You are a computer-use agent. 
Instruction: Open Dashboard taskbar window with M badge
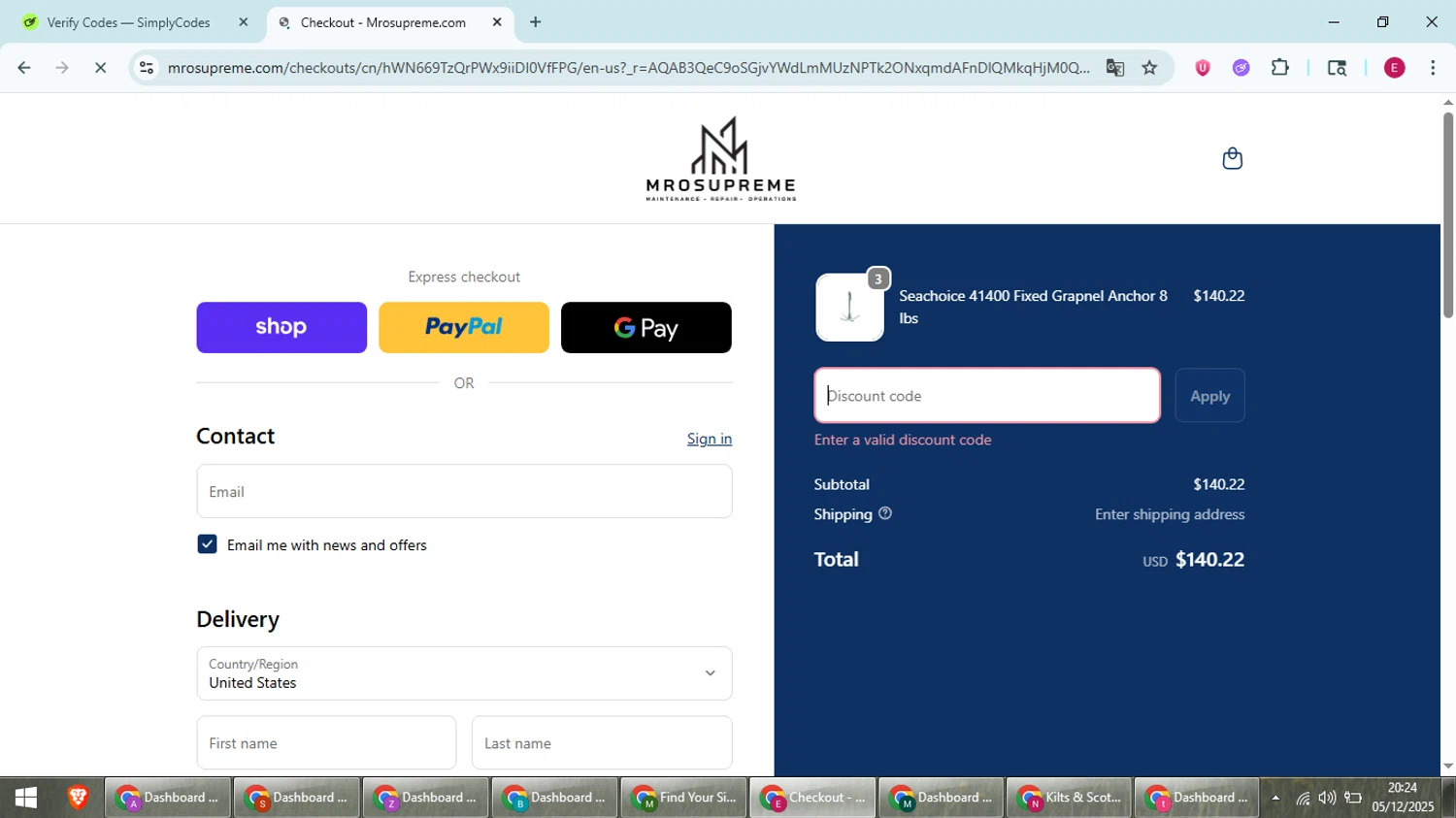point(941,798)
